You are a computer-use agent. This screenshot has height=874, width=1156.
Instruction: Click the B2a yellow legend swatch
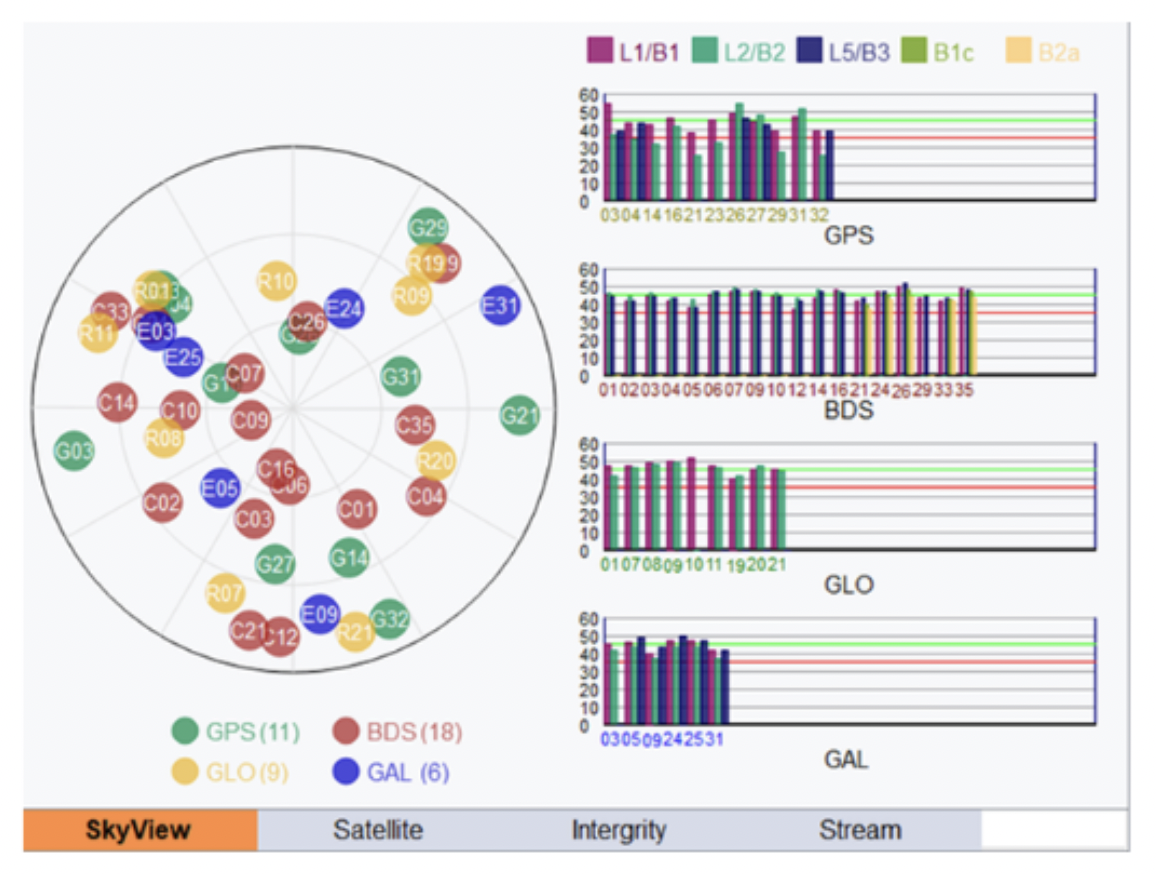click(x=1019, y=52)
